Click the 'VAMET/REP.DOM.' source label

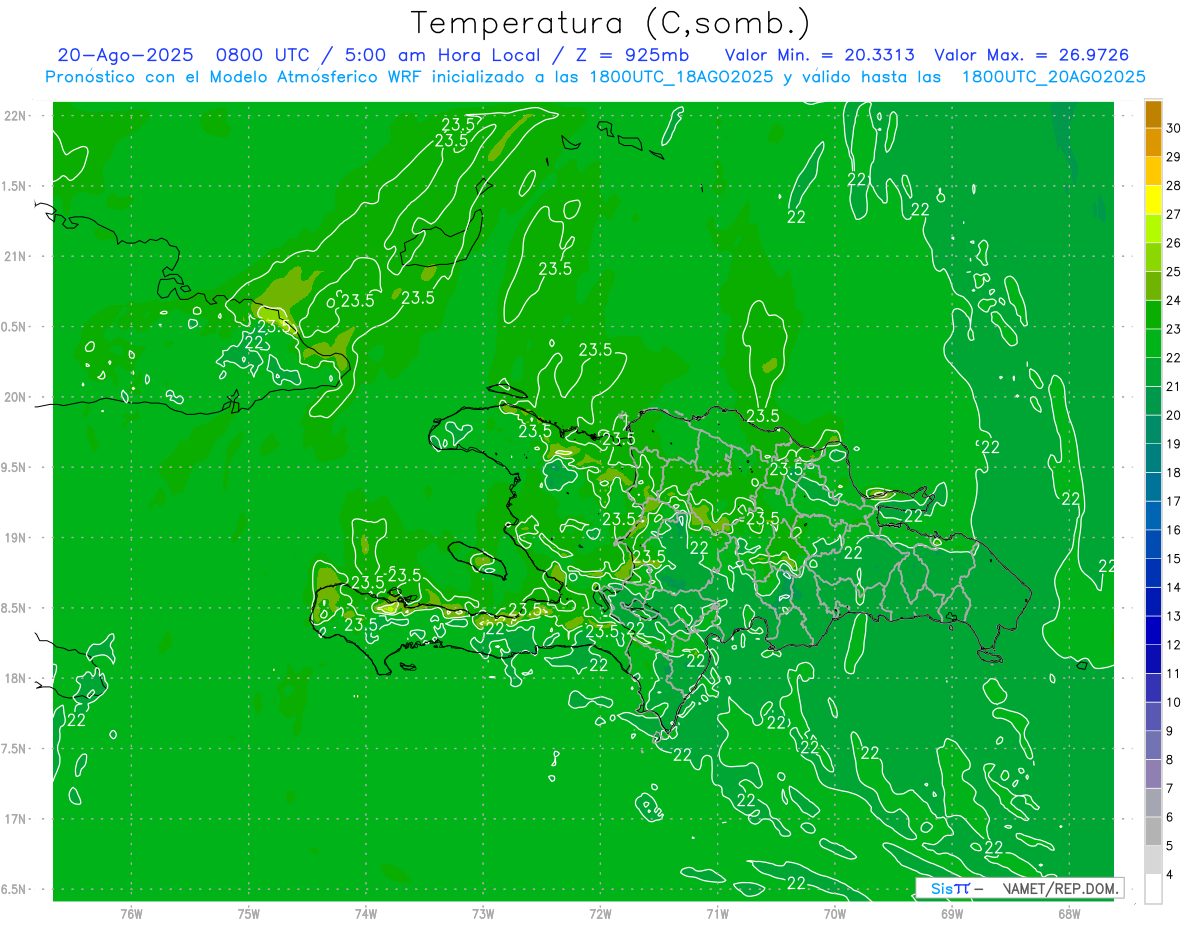pyautogui.click(x=1061, y=888)
